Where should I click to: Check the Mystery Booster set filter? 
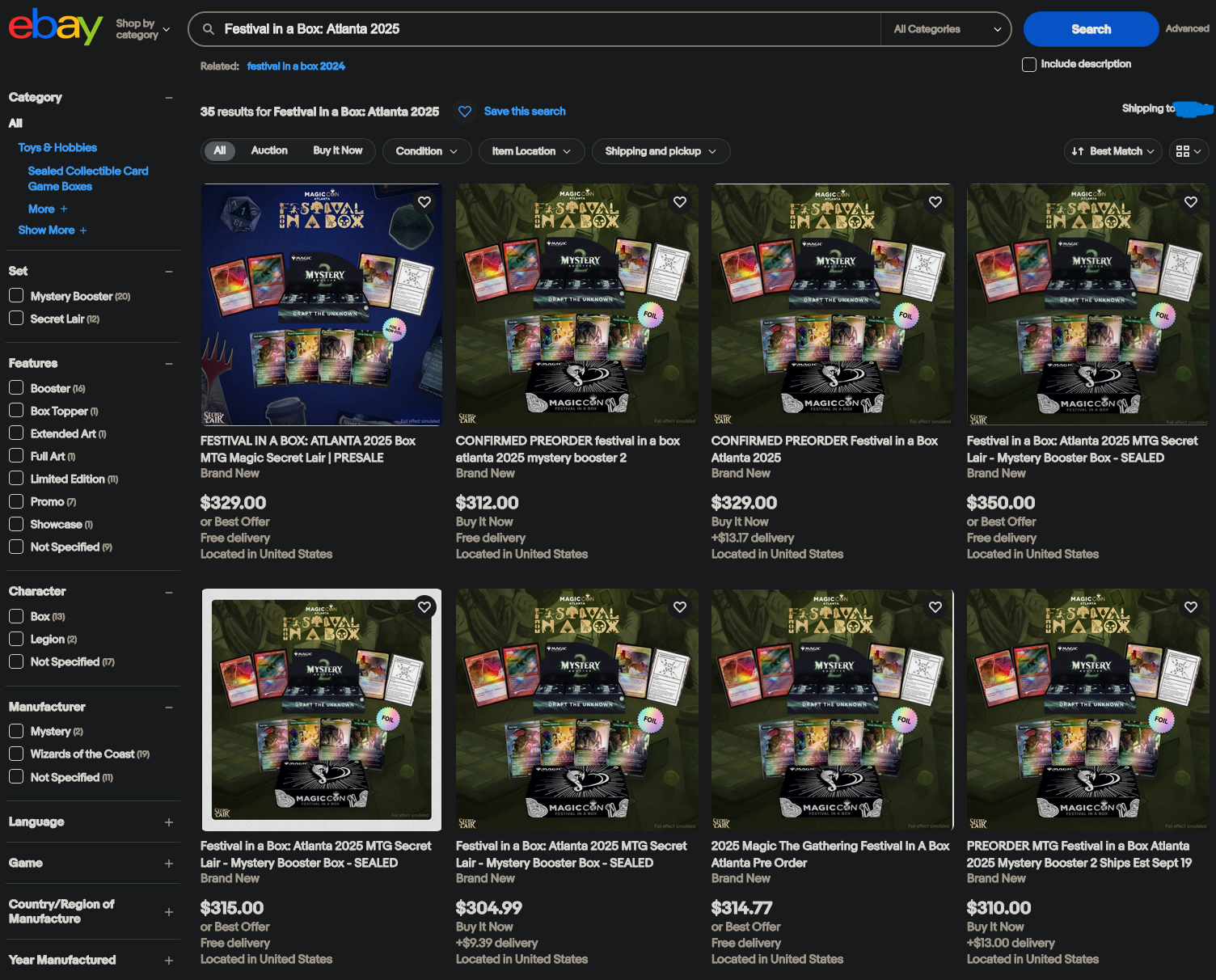tap(16, 296)
